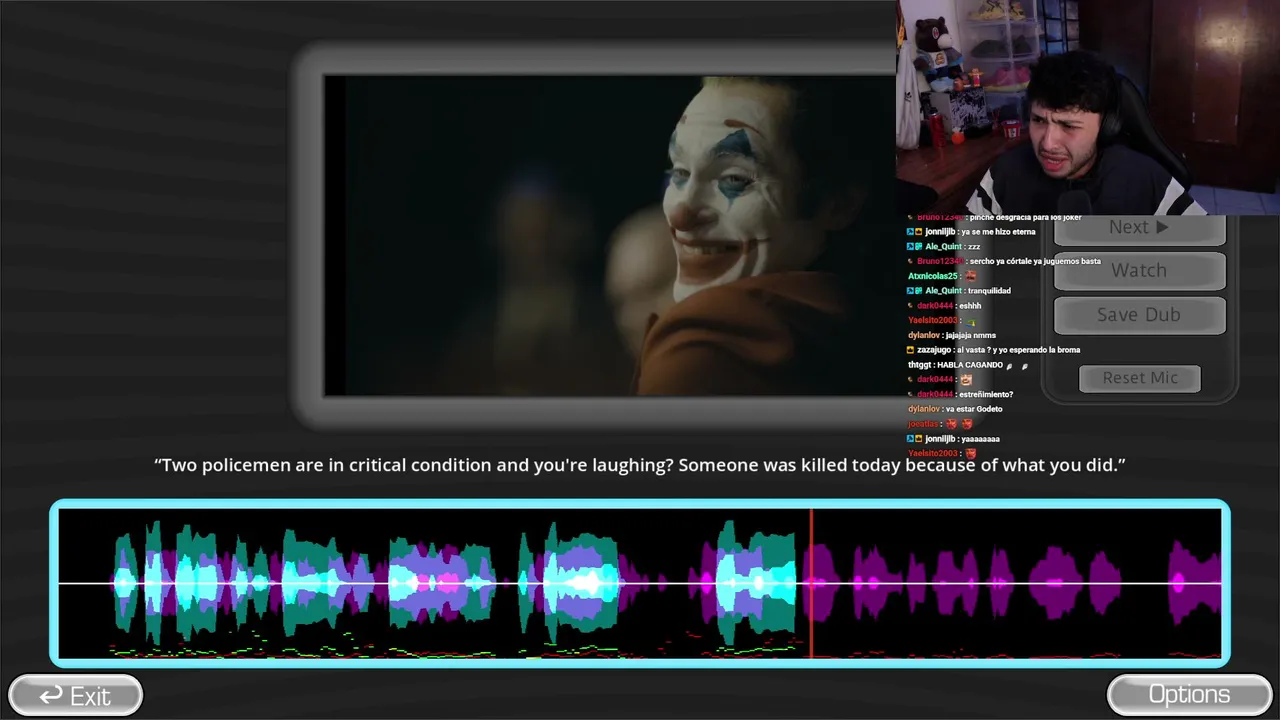Click the Save Dub button

coord(1139,314)
